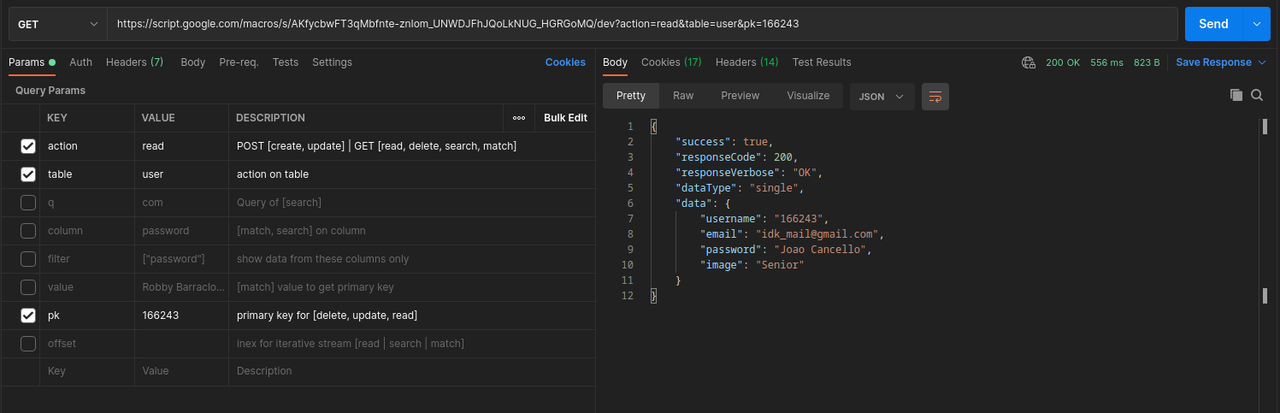
Task: Enable the column parameter checkbox
Action: point(28,231)
